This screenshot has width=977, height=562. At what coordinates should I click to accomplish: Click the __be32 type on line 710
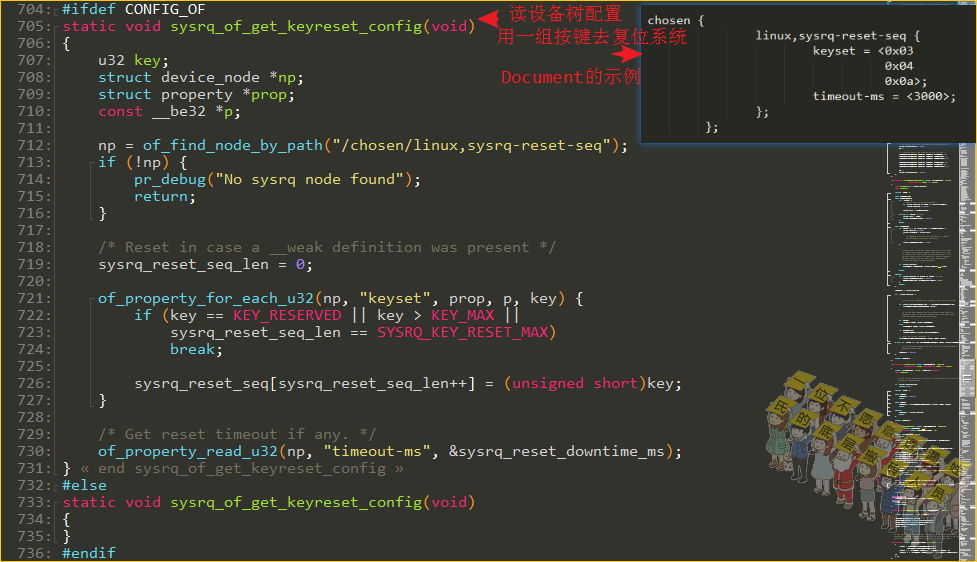click(x=179, y=112)
